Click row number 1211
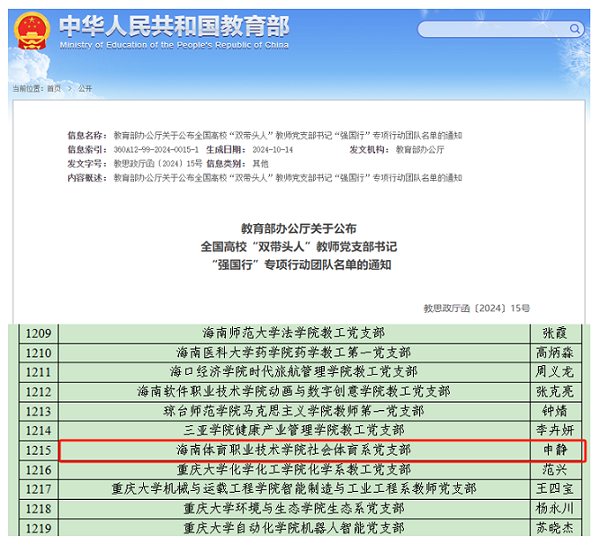The height and width of the screenshot is (544, 600). point(38,372)
